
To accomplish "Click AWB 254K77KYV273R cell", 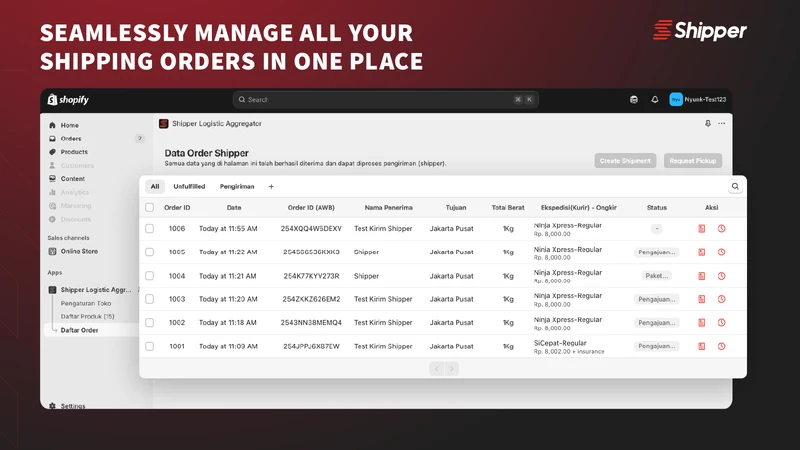I will click(311, 276).
